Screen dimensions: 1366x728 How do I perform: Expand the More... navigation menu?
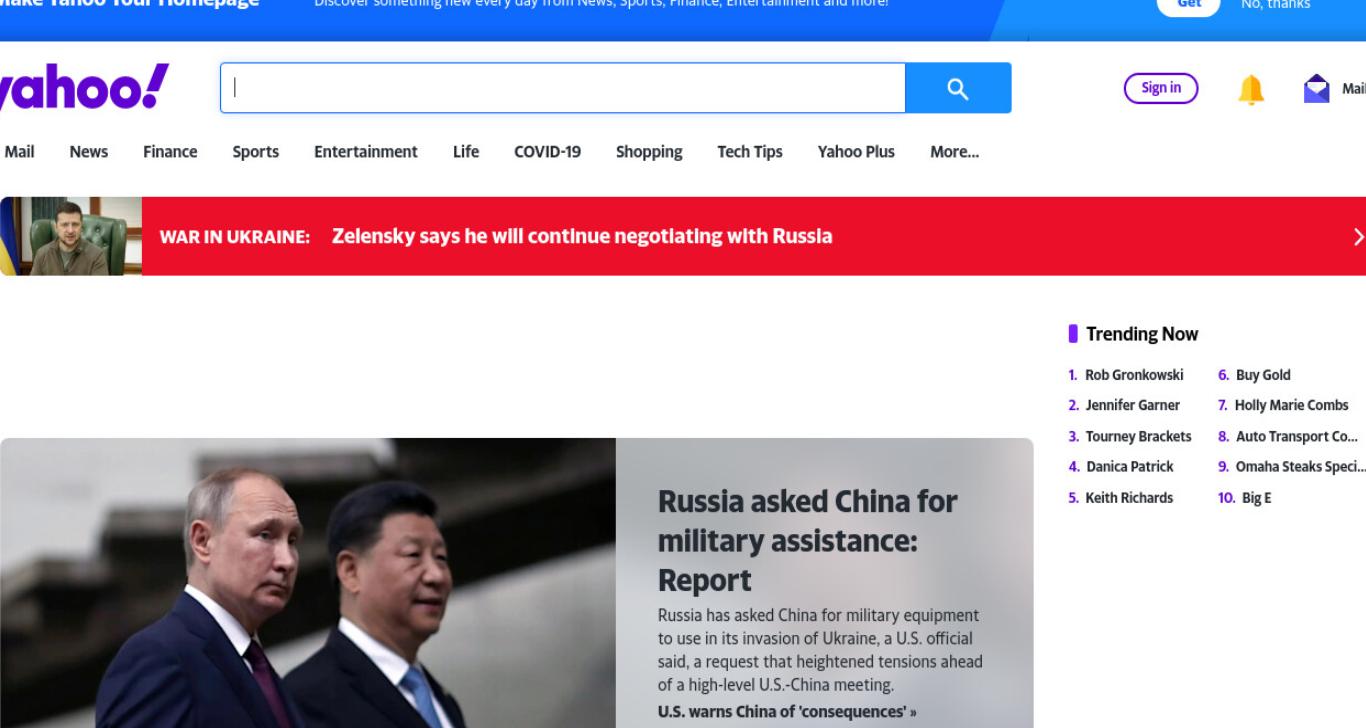[954, 152]
